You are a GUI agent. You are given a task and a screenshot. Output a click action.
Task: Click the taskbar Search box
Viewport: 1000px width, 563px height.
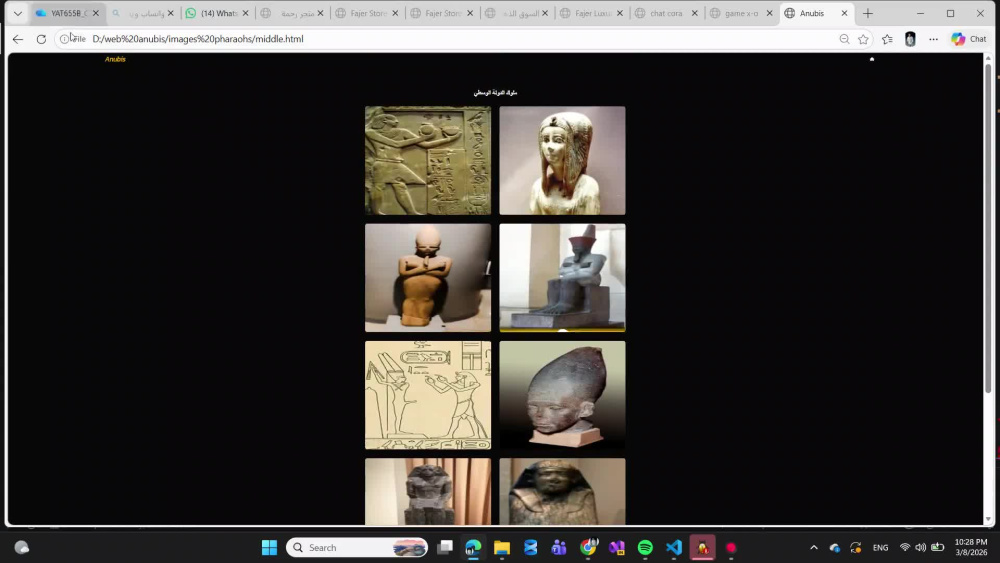[x=357, y=548]
